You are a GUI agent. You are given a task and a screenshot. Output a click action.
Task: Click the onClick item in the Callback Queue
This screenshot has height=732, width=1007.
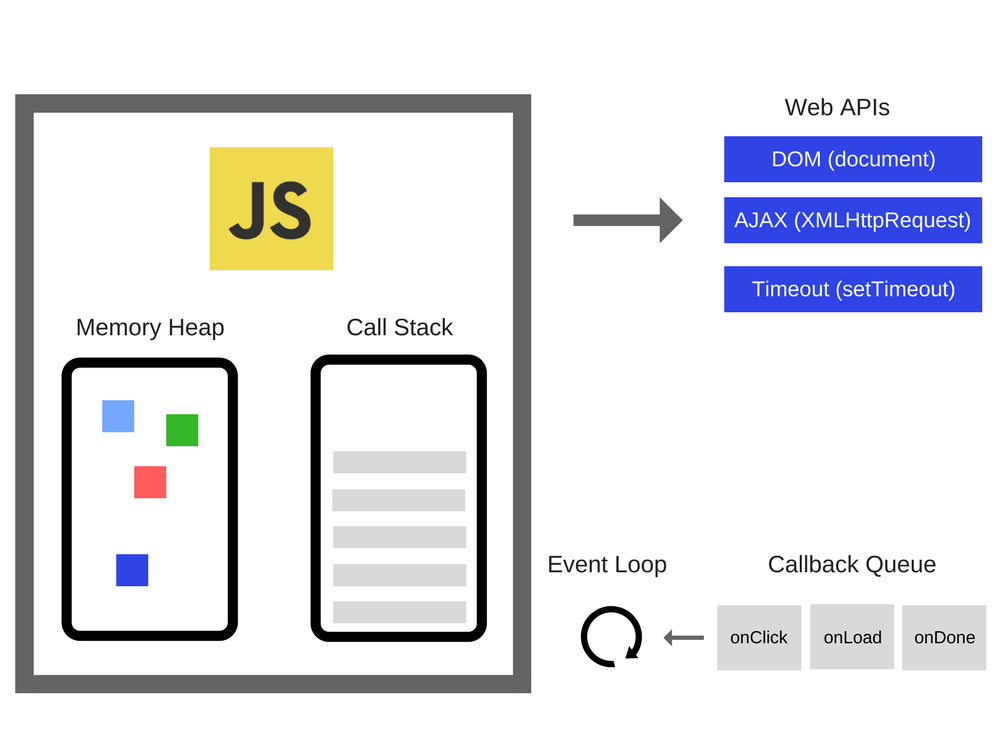click(x=759, y=637)
